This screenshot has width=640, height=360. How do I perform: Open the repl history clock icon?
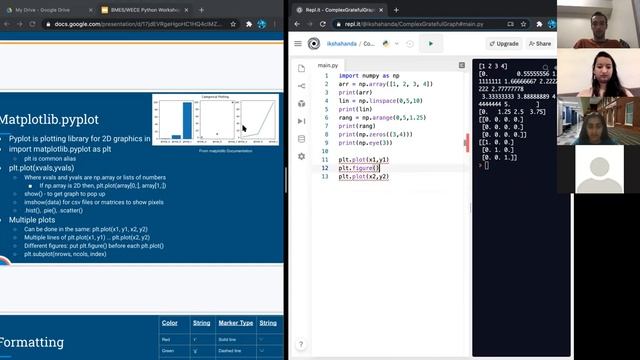[x=409, y=44]
